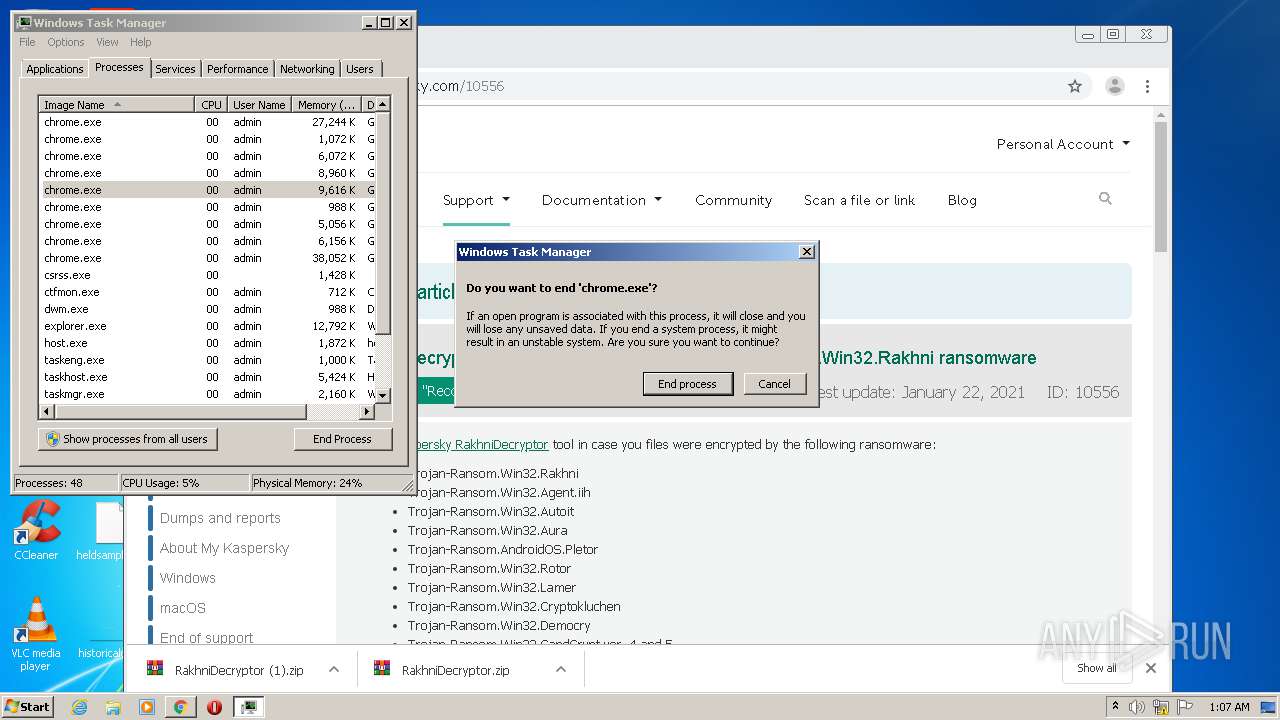Open Scan a file or link
The height and width of the screenshot is (720, 1280).
pyautogui.click(x=859, y=200)
